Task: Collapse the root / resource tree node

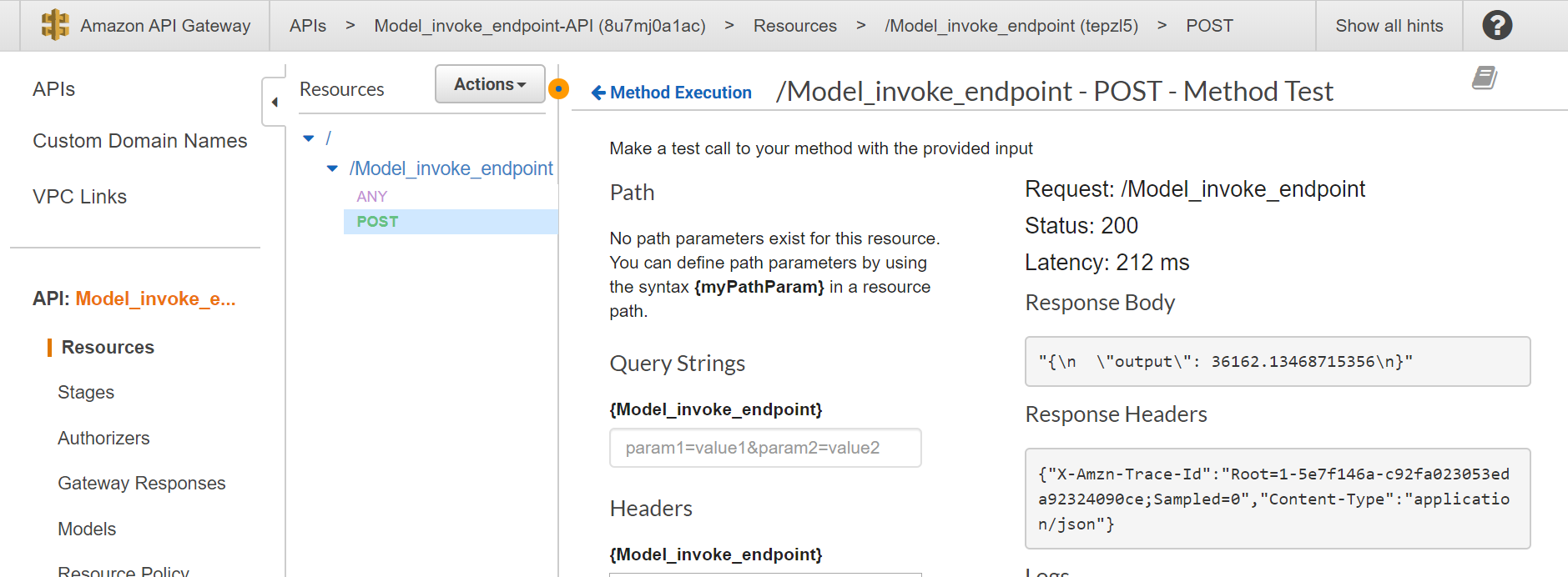Action: [x=309, y=138]
